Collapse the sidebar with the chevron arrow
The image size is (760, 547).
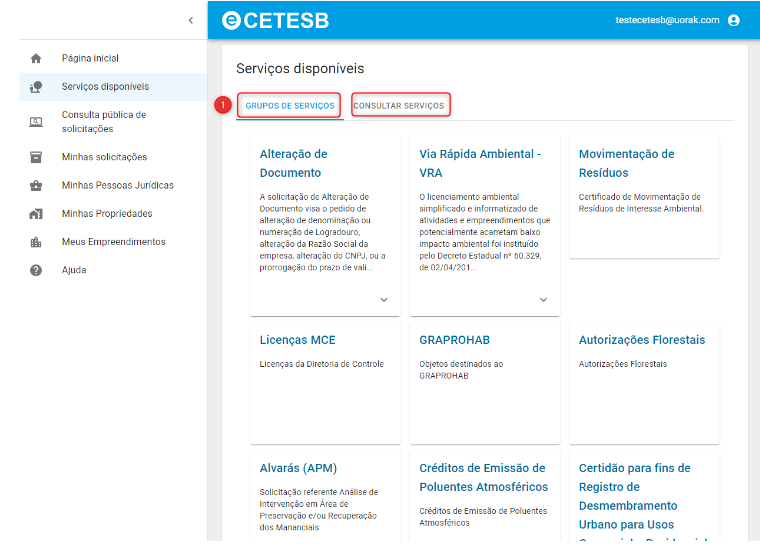[x=191, y=20]
